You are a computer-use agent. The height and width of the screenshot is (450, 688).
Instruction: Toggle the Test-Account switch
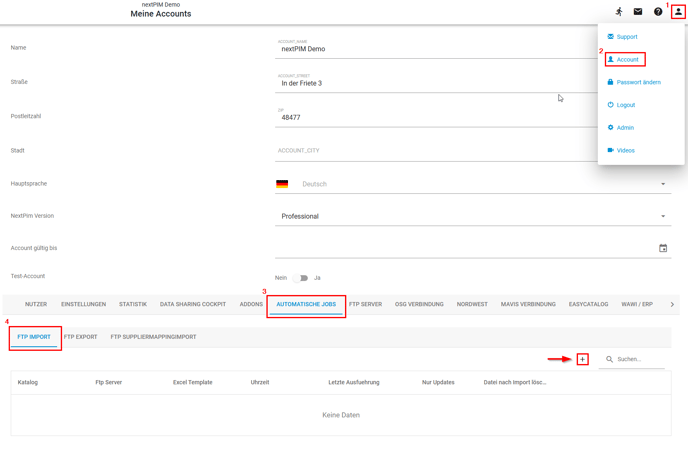coord(301,278)
